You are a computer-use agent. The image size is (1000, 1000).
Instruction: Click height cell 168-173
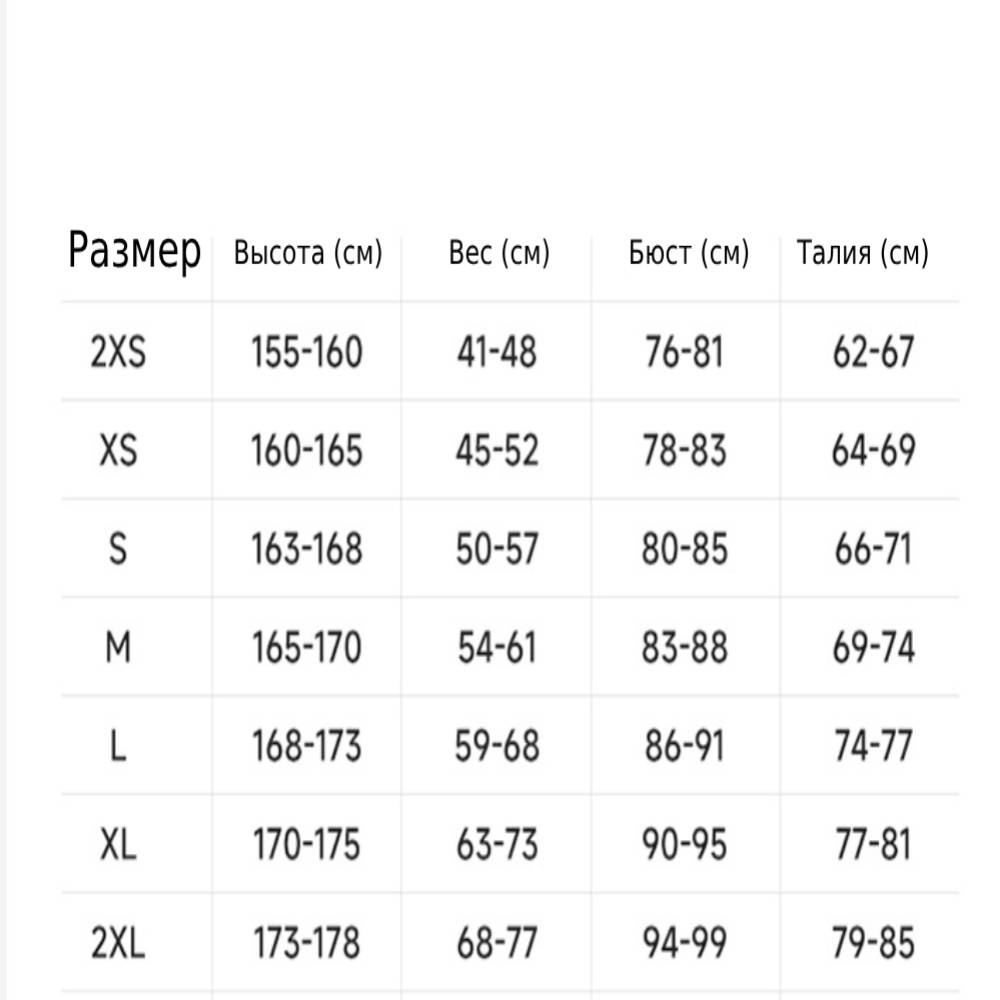[306, 747]
